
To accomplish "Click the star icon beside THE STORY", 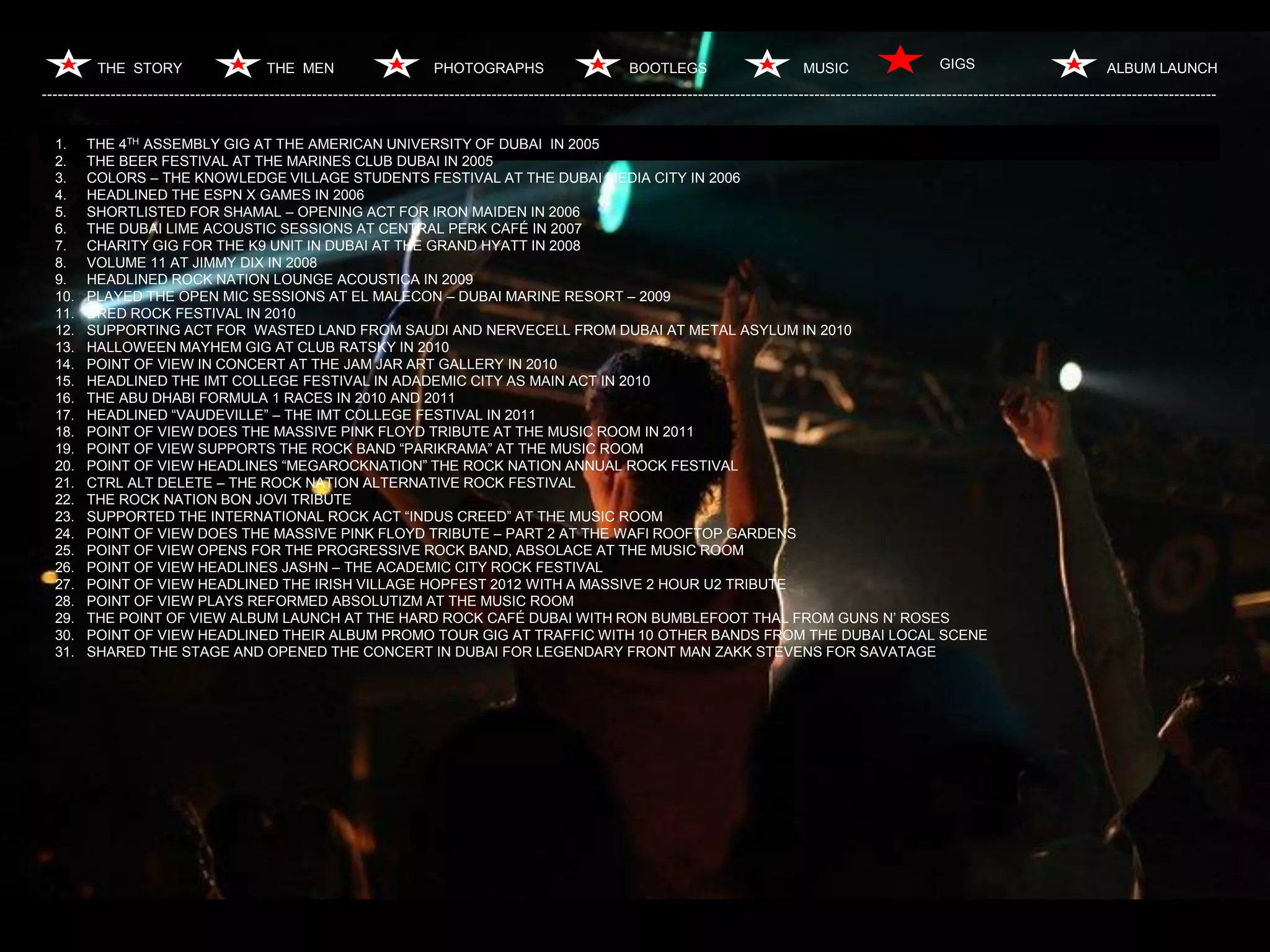I will click(69, 64).
